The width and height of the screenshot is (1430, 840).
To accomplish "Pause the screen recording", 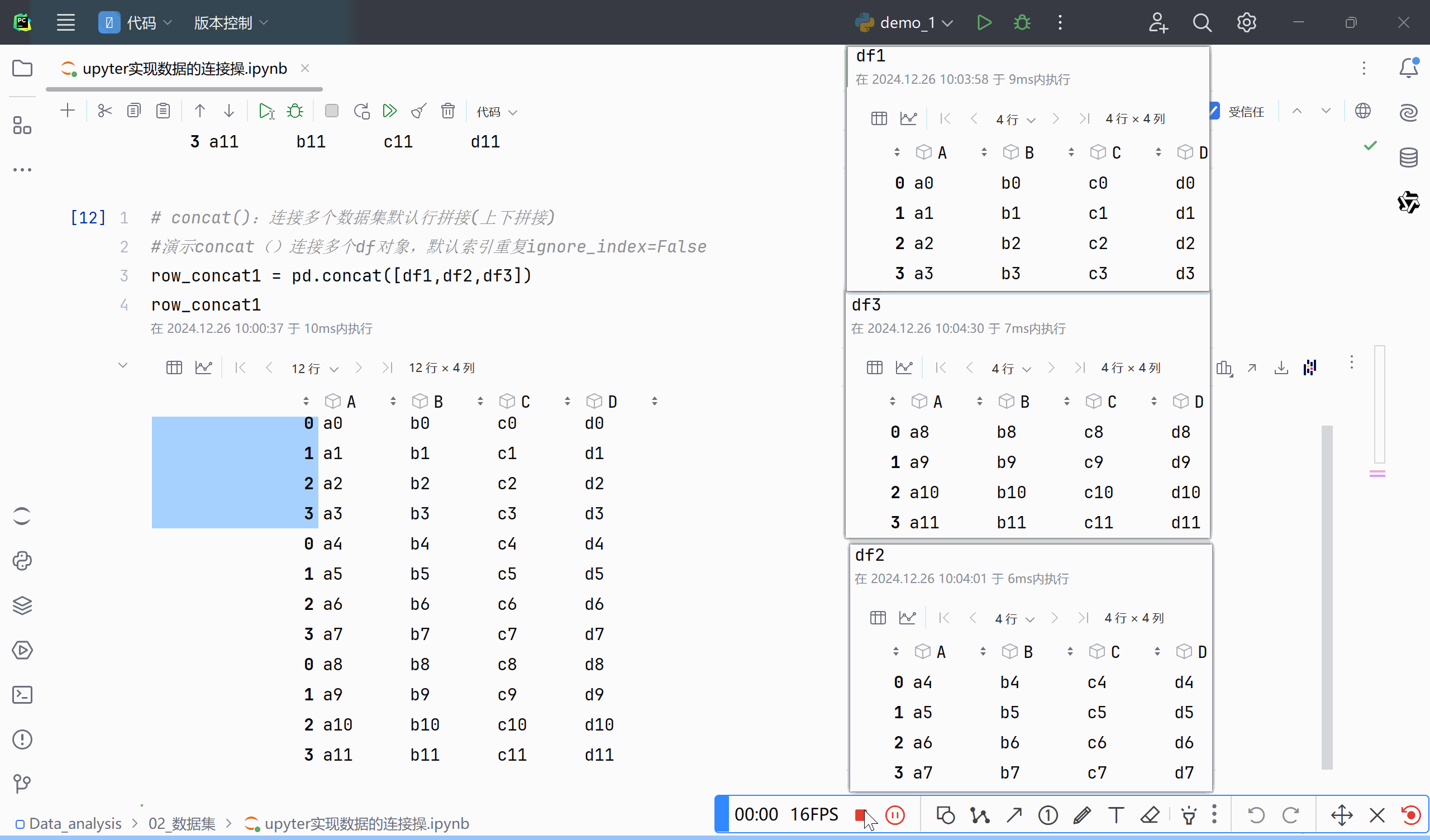I will tap(895, 815).
